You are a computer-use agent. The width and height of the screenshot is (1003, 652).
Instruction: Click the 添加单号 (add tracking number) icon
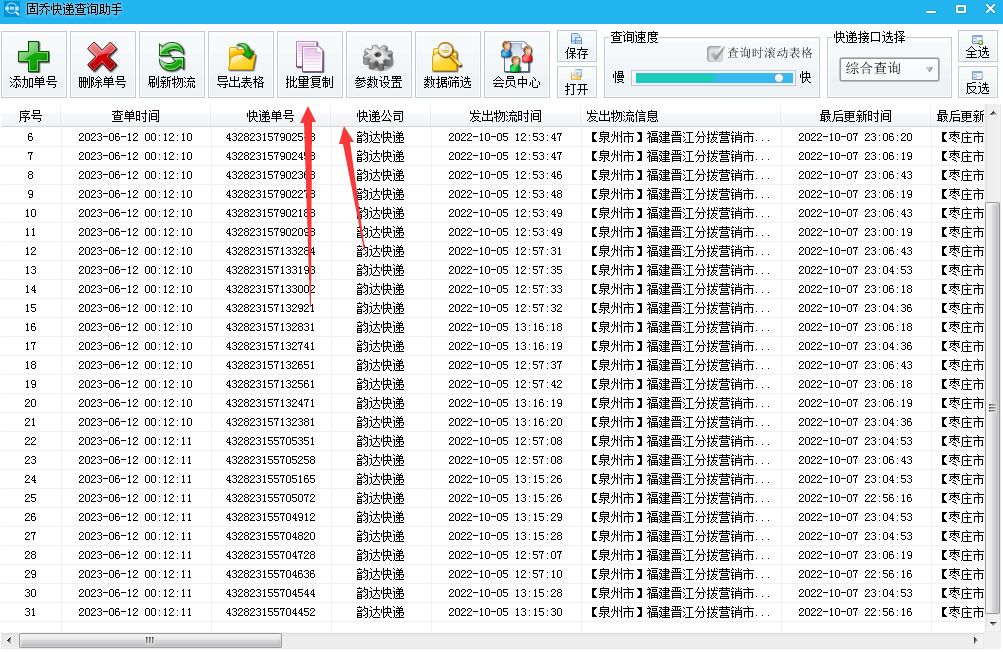(x=33, y=62)
